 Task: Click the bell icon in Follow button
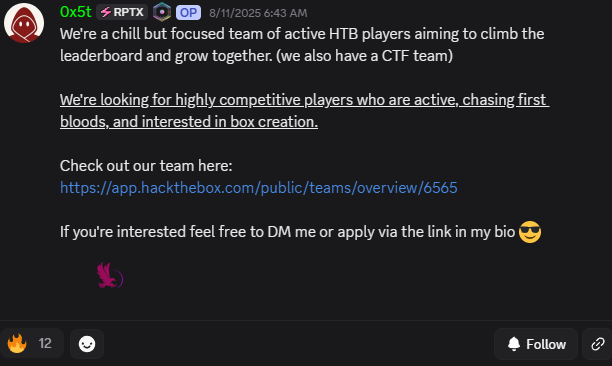pyautogui.click(x=514, y=344)
